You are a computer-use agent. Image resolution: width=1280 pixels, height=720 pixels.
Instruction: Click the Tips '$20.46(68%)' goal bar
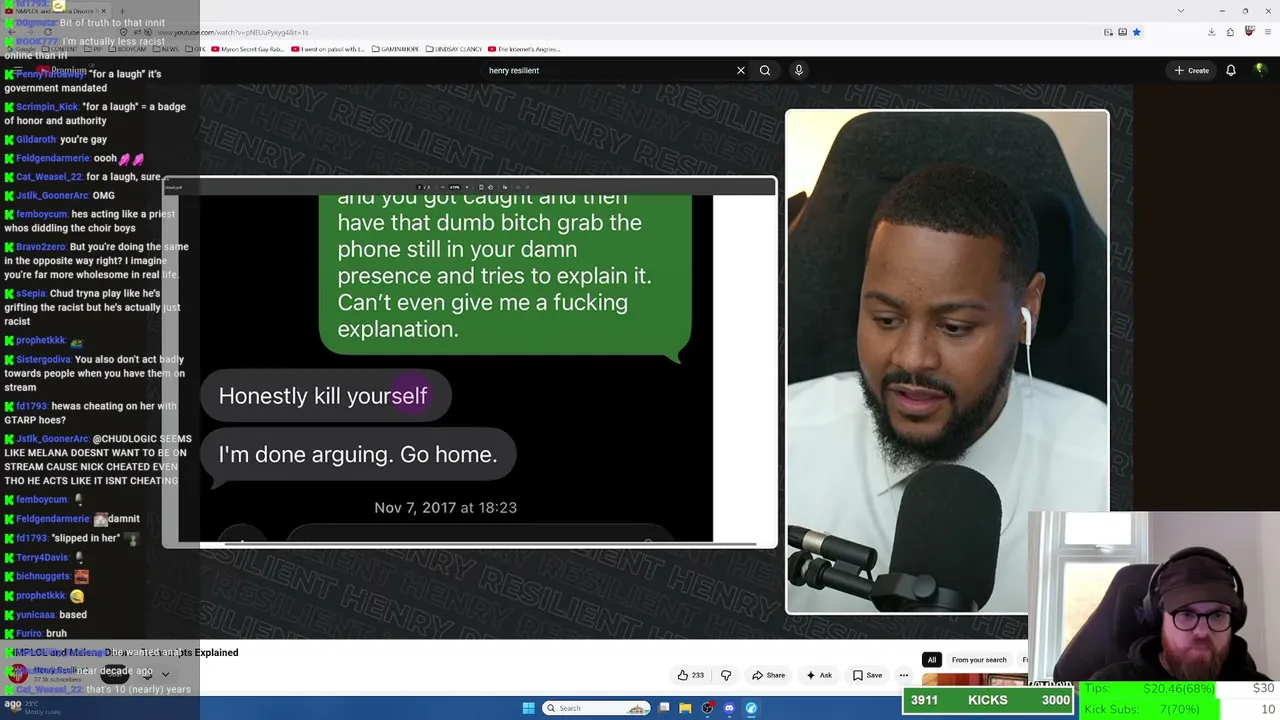click(x=1180, y=688)
